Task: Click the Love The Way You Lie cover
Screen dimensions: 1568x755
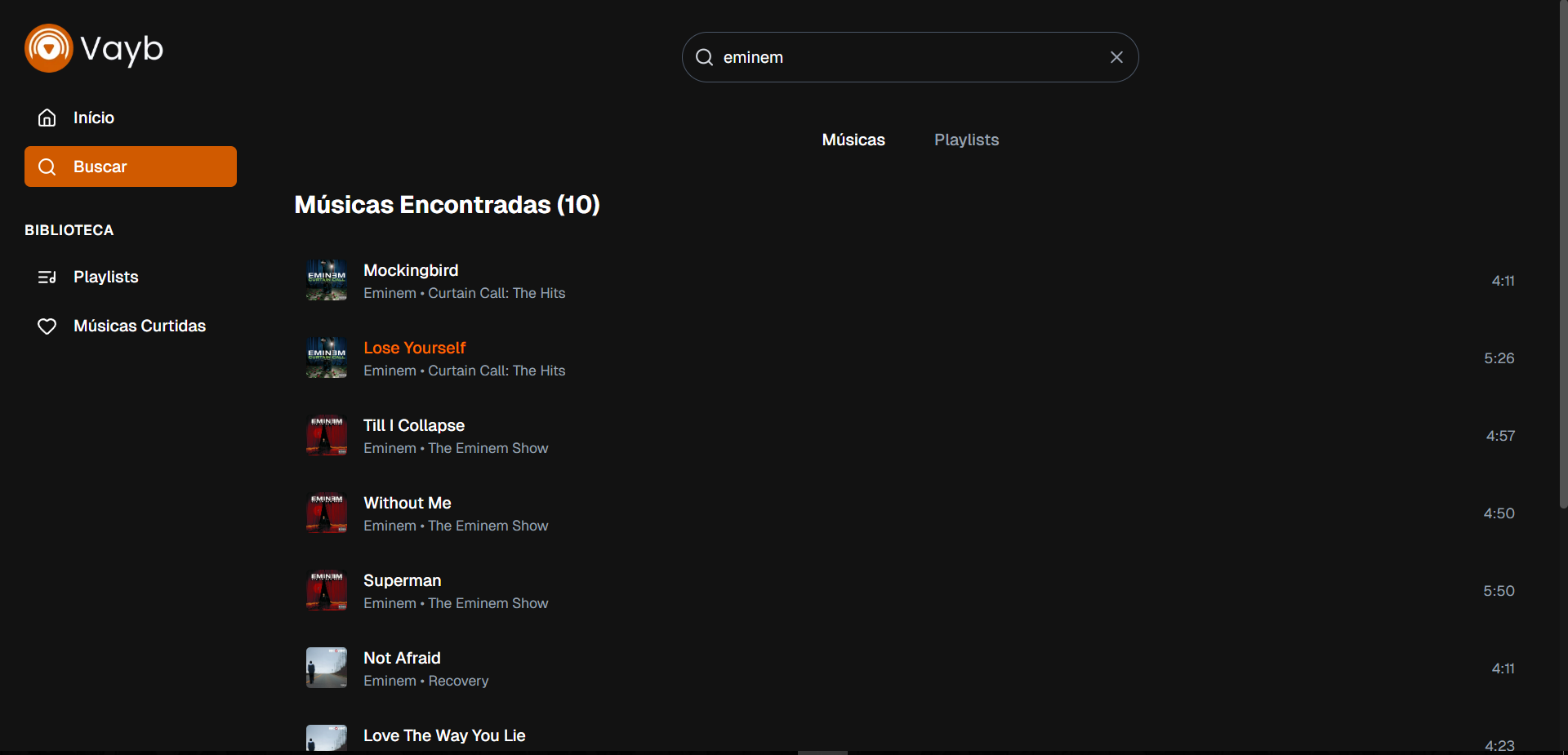Action: [327, 738]
